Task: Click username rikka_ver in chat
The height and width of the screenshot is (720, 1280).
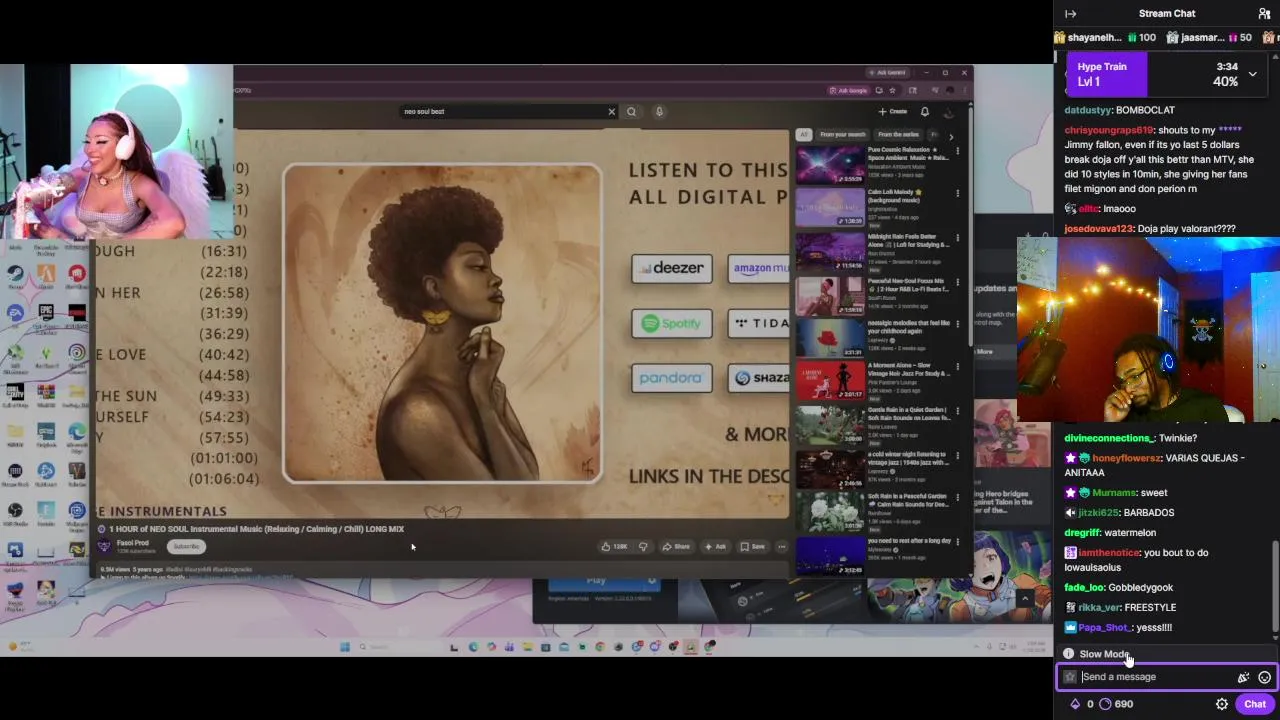Action: point(1098,608)
